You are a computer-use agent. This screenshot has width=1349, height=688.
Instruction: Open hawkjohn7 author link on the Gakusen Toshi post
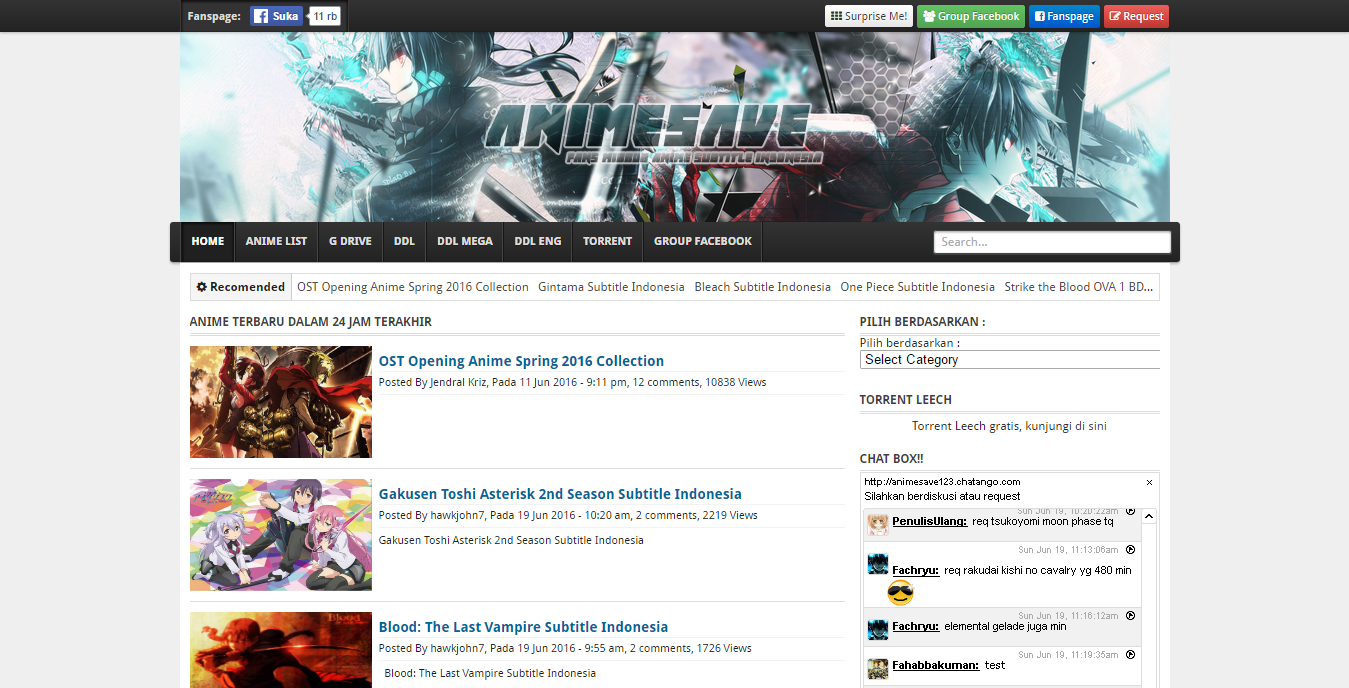tap(458, 515)
